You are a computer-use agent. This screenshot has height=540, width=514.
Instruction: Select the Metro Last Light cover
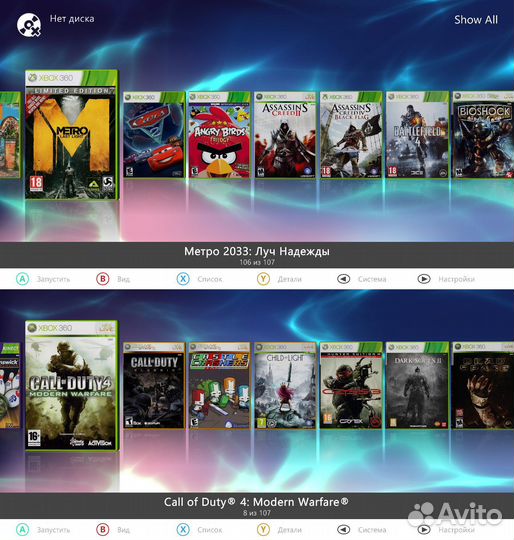tap(72, 135)
